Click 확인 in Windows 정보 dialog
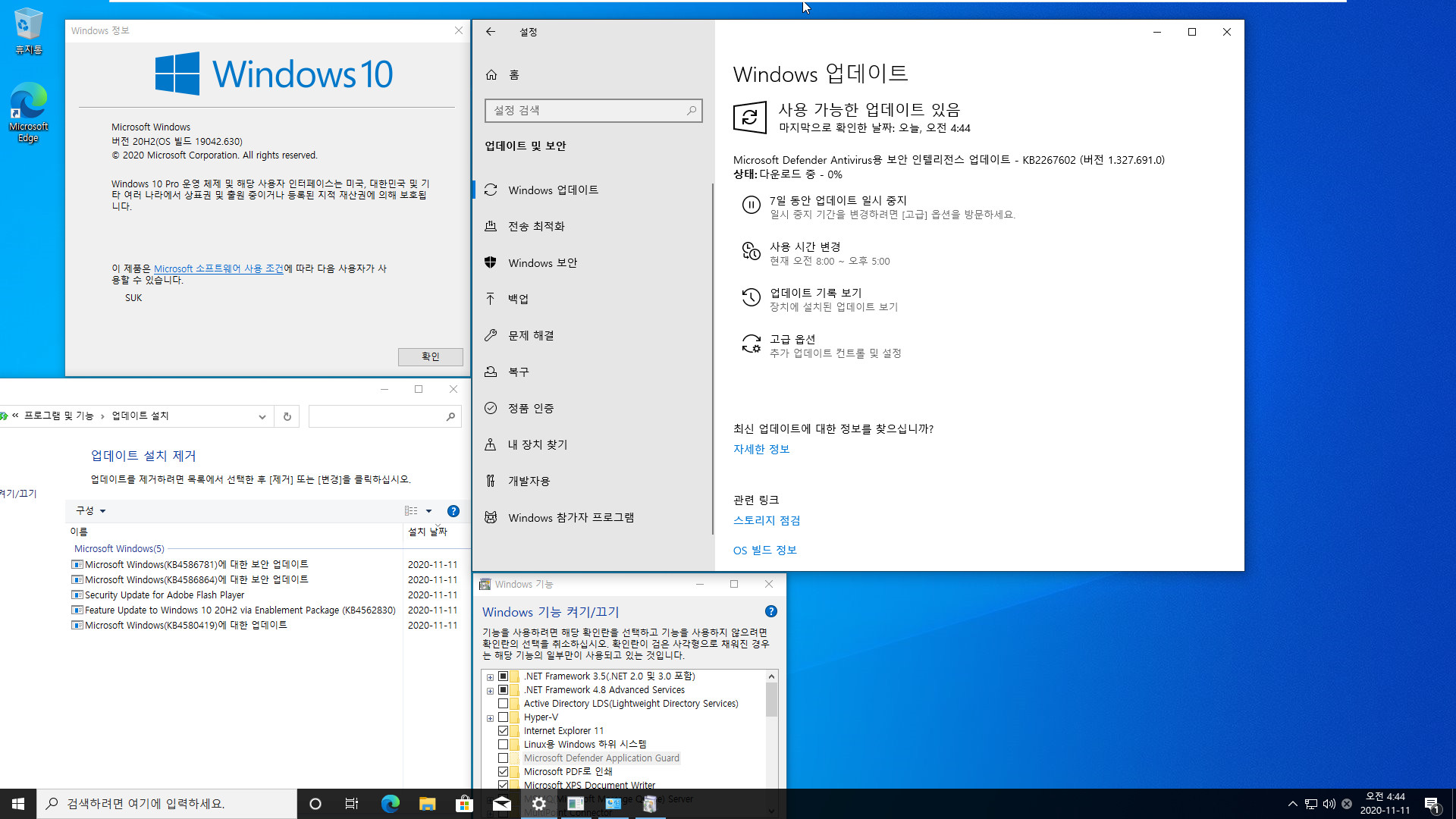1456x819 pixels. tap(430, 357)
